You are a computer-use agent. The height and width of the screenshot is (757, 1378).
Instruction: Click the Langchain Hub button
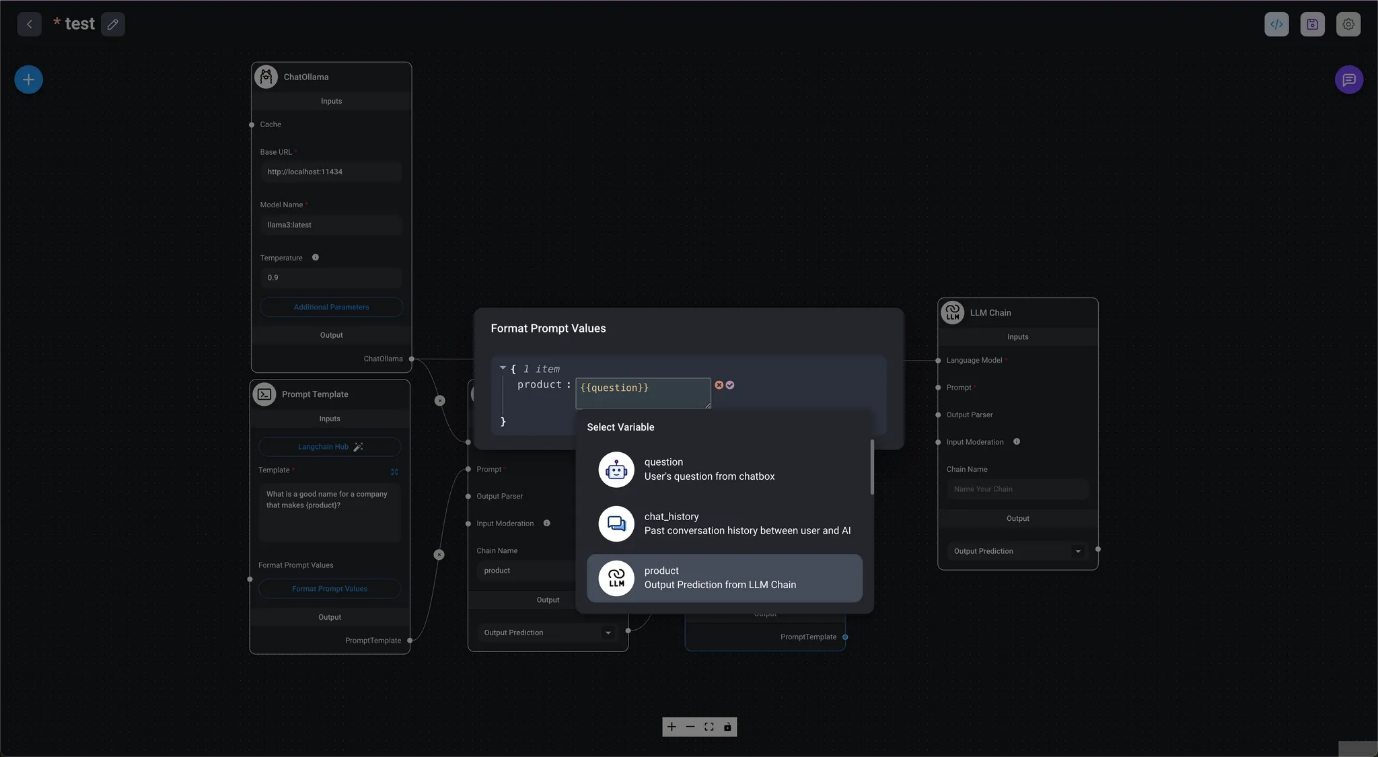tap(329, 447)
